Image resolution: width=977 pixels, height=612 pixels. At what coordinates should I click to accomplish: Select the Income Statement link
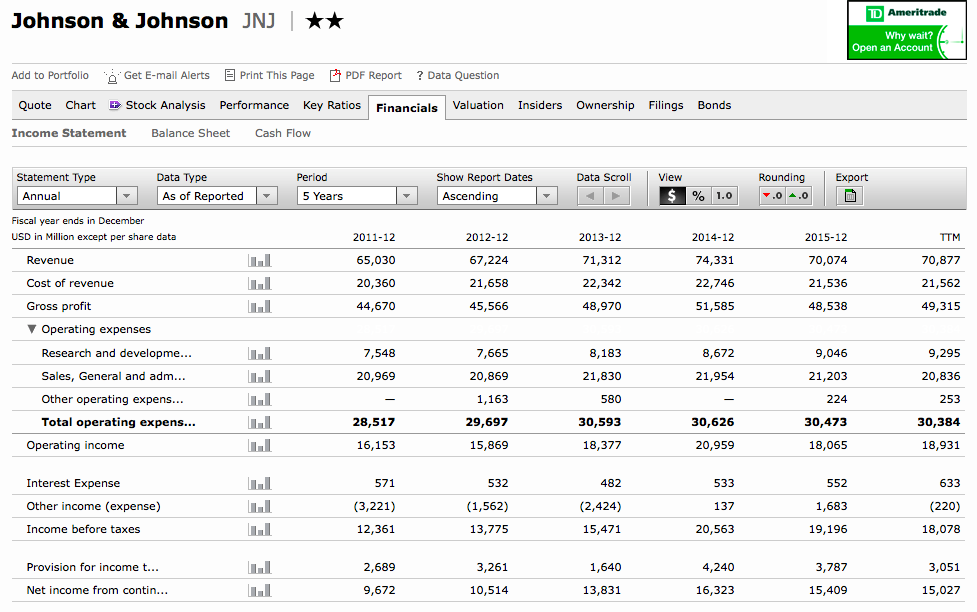pos(69,133)
